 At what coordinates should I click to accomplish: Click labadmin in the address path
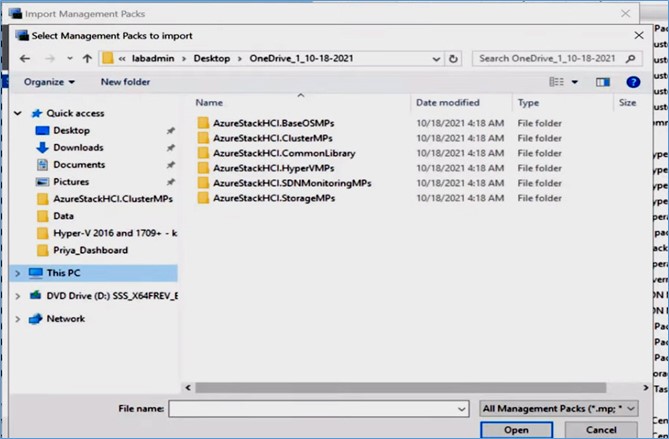(x=153, y=58)
